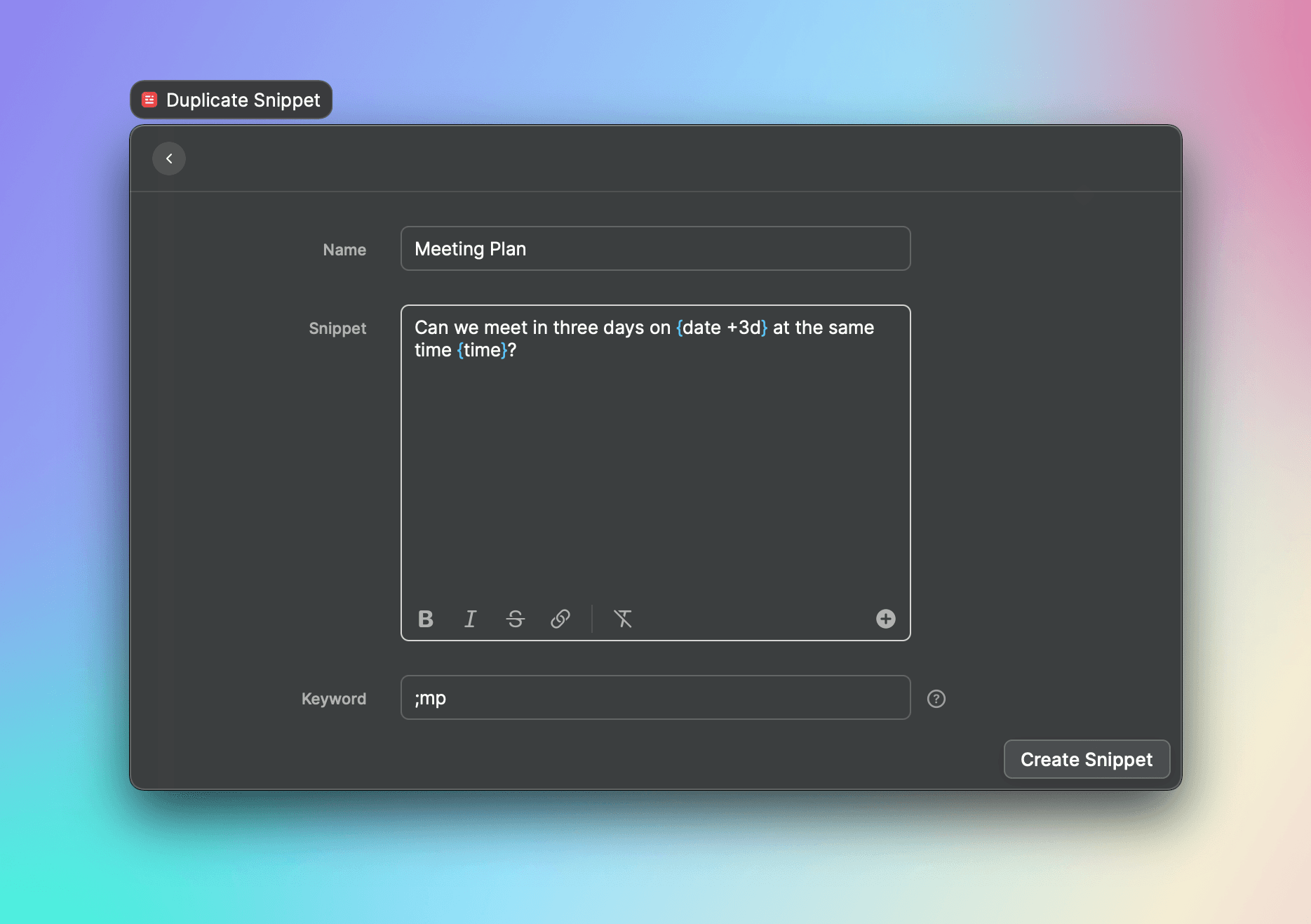The width and height of the screenshot is (1311, 924).
Task: Navigate back with the chevron button
Action: 169,159
